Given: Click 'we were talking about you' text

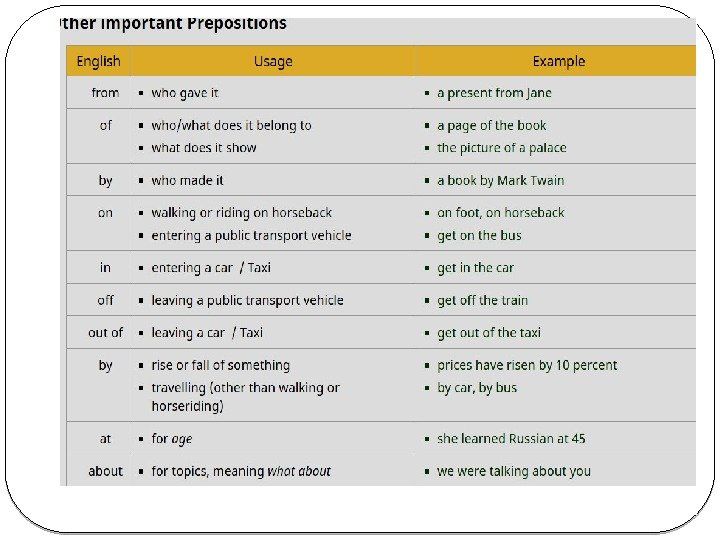Looking at the screenshot, I should (514, 471).
